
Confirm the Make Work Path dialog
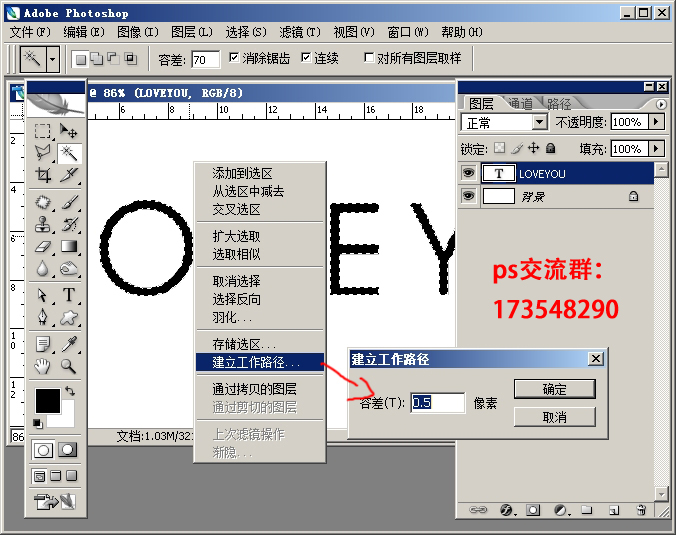[554, 389]
